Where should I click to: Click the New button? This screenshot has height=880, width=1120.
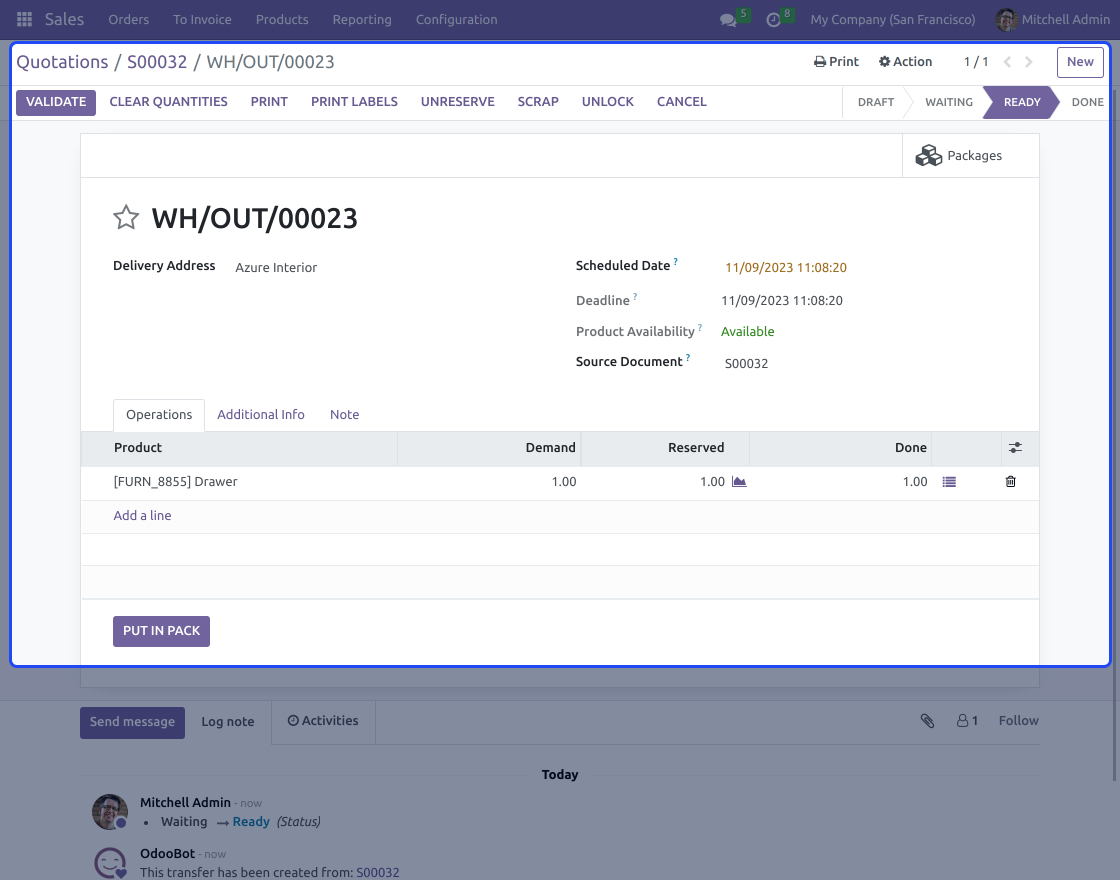pyautogui.click(x=1080, y=62)
